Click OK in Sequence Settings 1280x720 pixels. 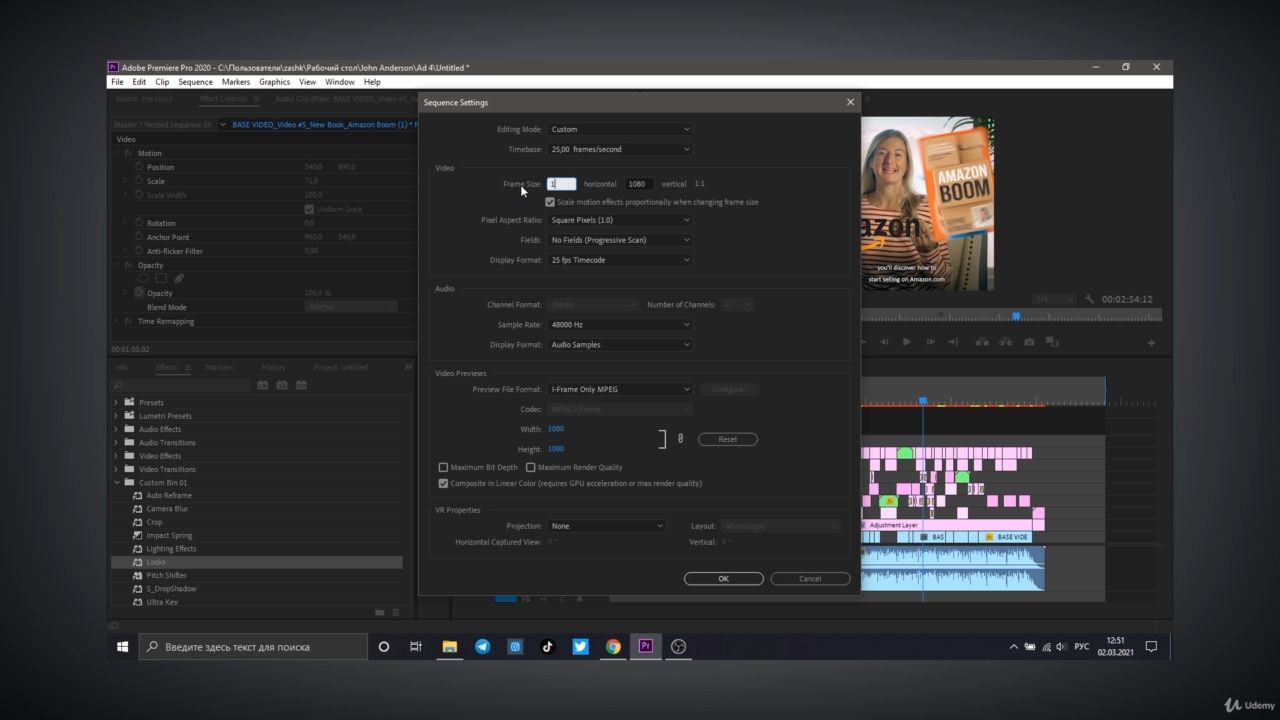(723, 579)
